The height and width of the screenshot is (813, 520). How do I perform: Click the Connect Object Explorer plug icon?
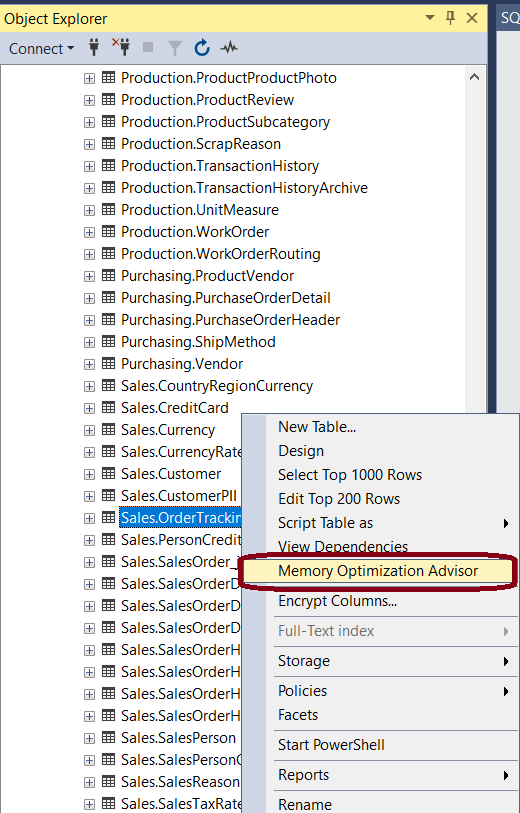[x=94, y=48]
